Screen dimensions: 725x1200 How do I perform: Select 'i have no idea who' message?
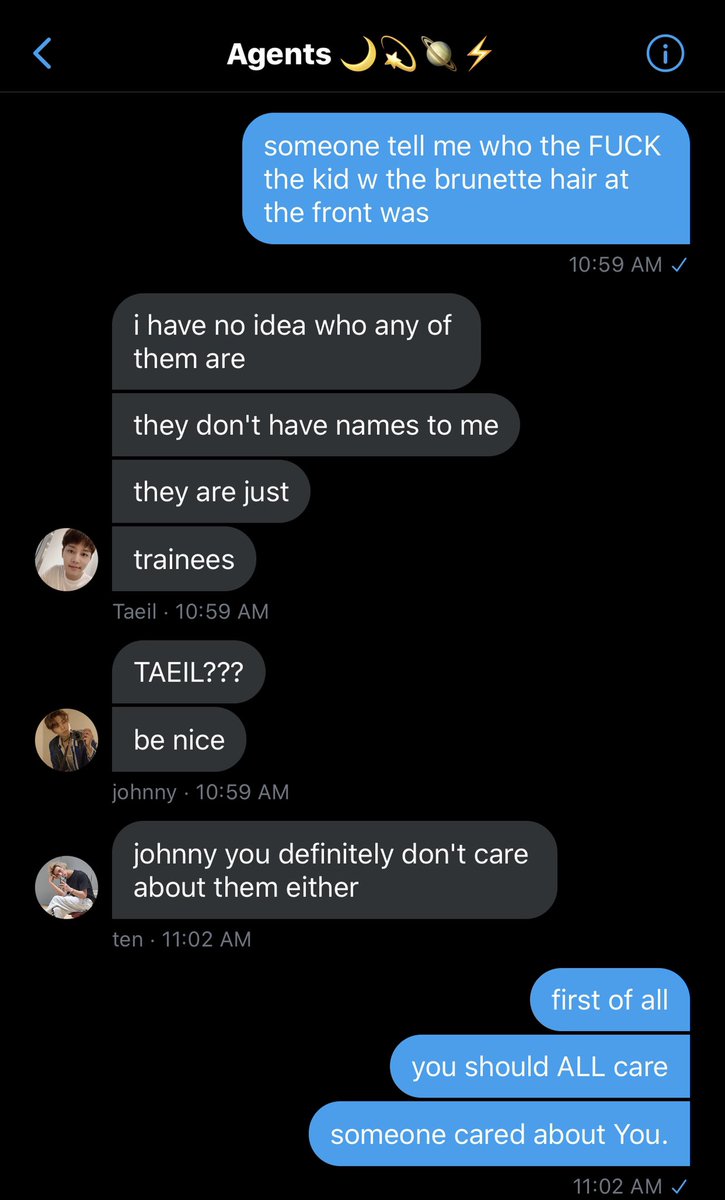pos(296,342)
